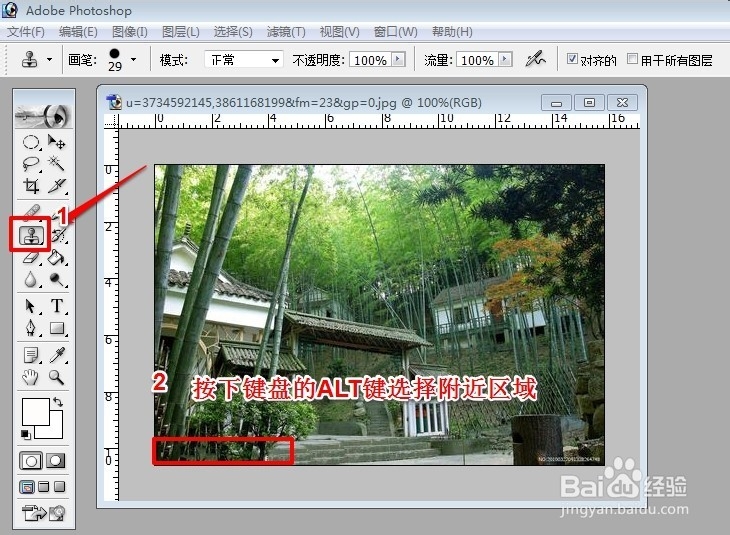The height and width of the screenshot is (535, 730).
Task: Select the Zoom magnifier tool
Action: (x=56, y=377)
